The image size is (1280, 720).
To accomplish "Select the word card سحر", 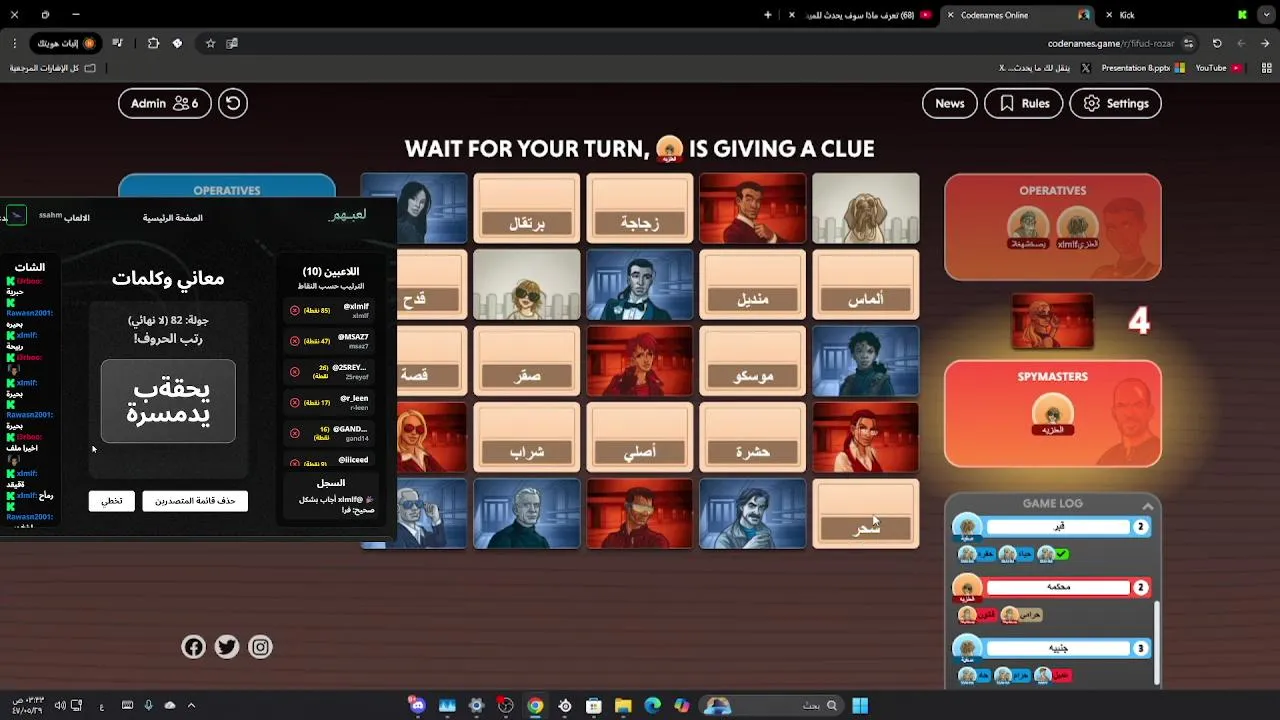I will click(x=866, y=514).
